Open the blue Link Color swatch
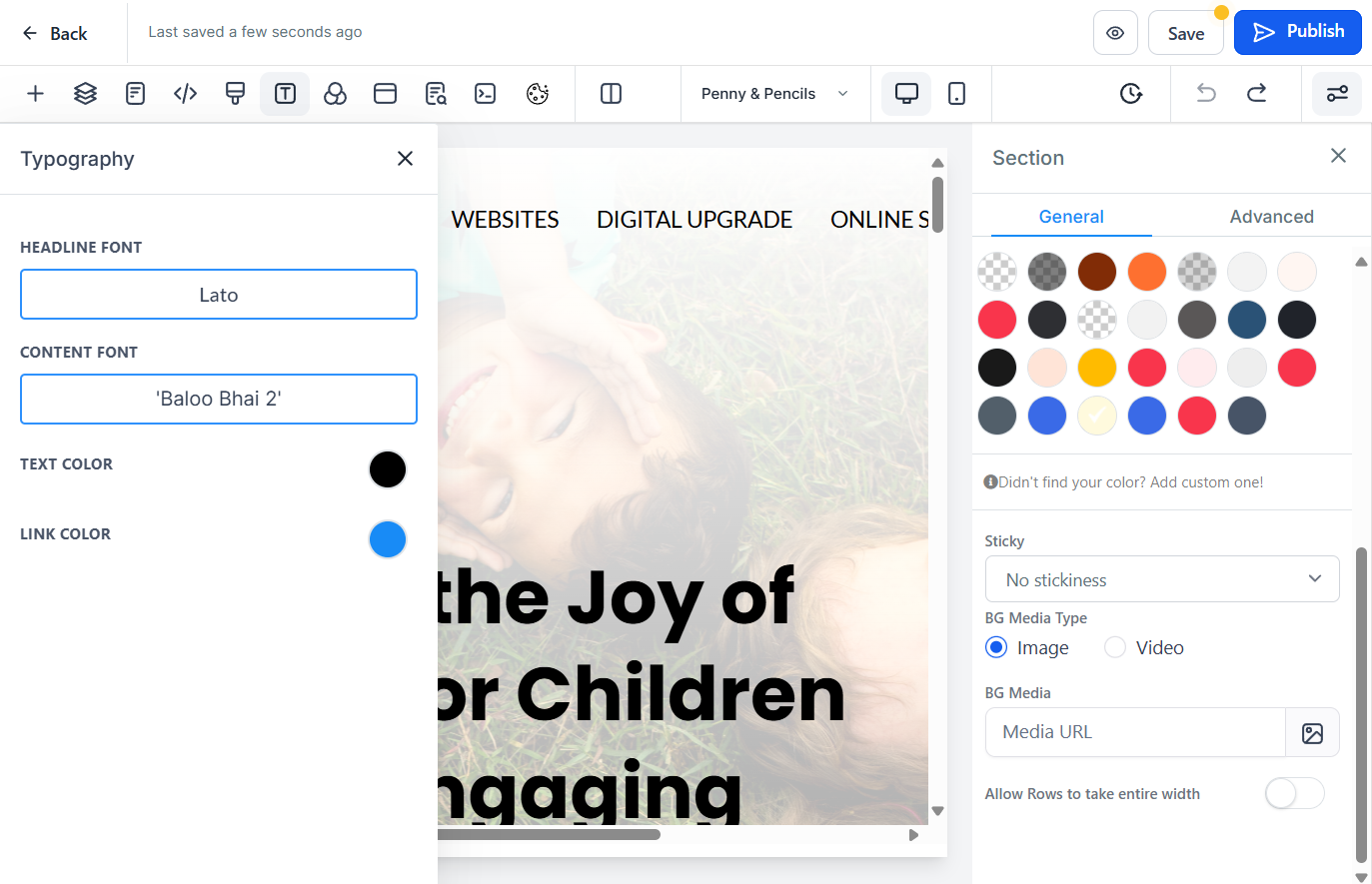Image resolution: width=1372 pixels, height=884 pixels. [388, 539]
